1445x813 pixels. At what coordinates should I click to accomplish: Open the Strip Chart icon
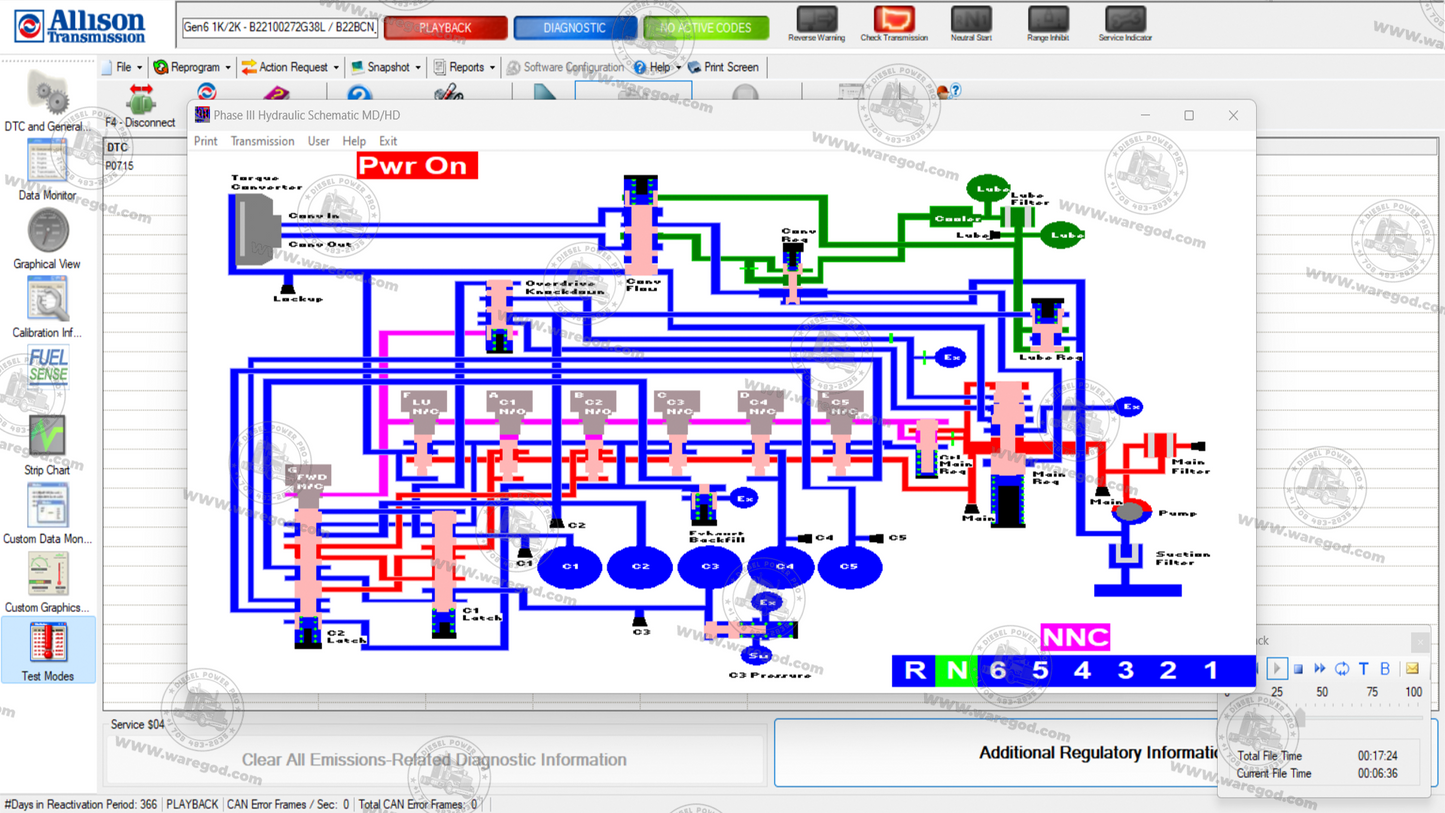[47, 437]
